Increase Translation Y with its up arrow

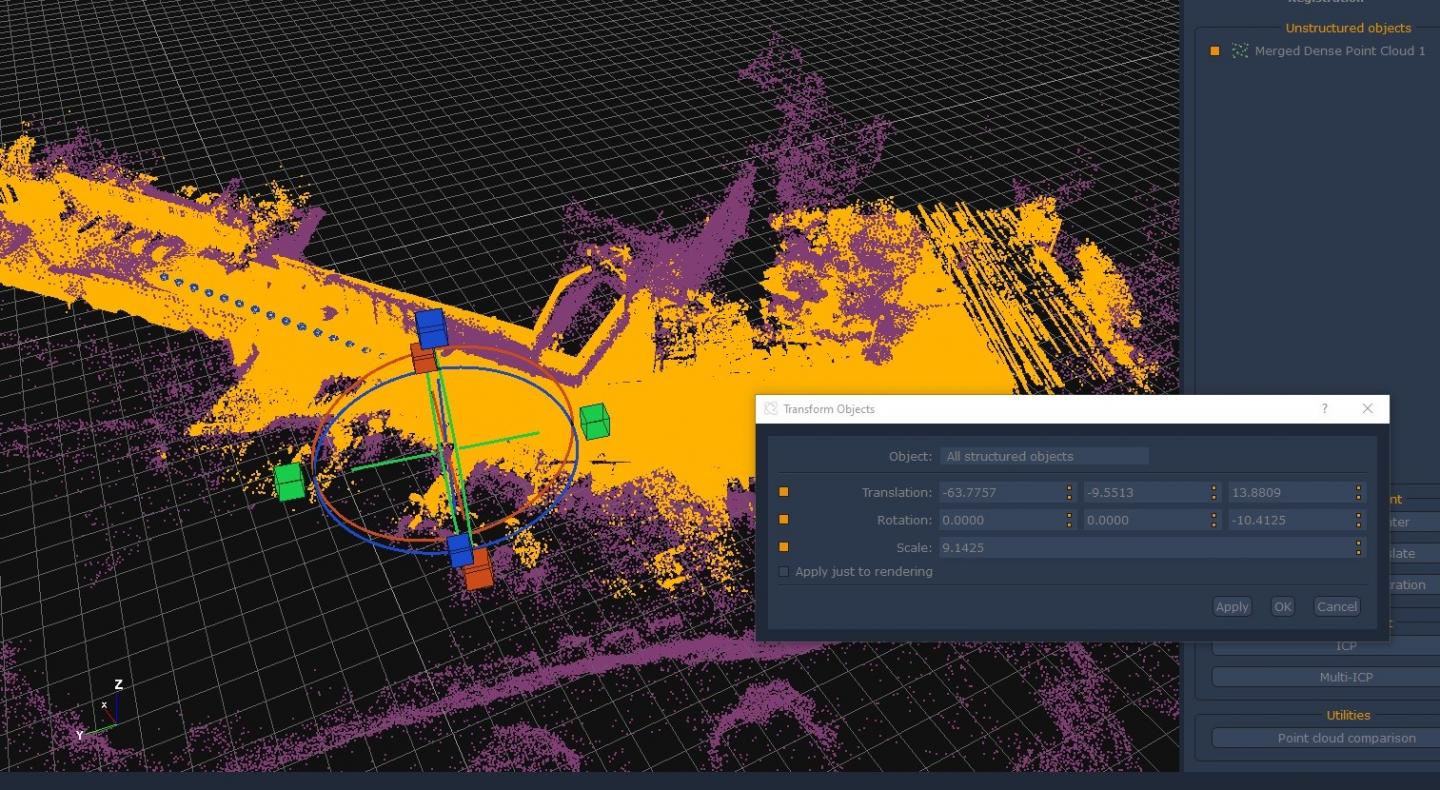[x=1214, y=488]
